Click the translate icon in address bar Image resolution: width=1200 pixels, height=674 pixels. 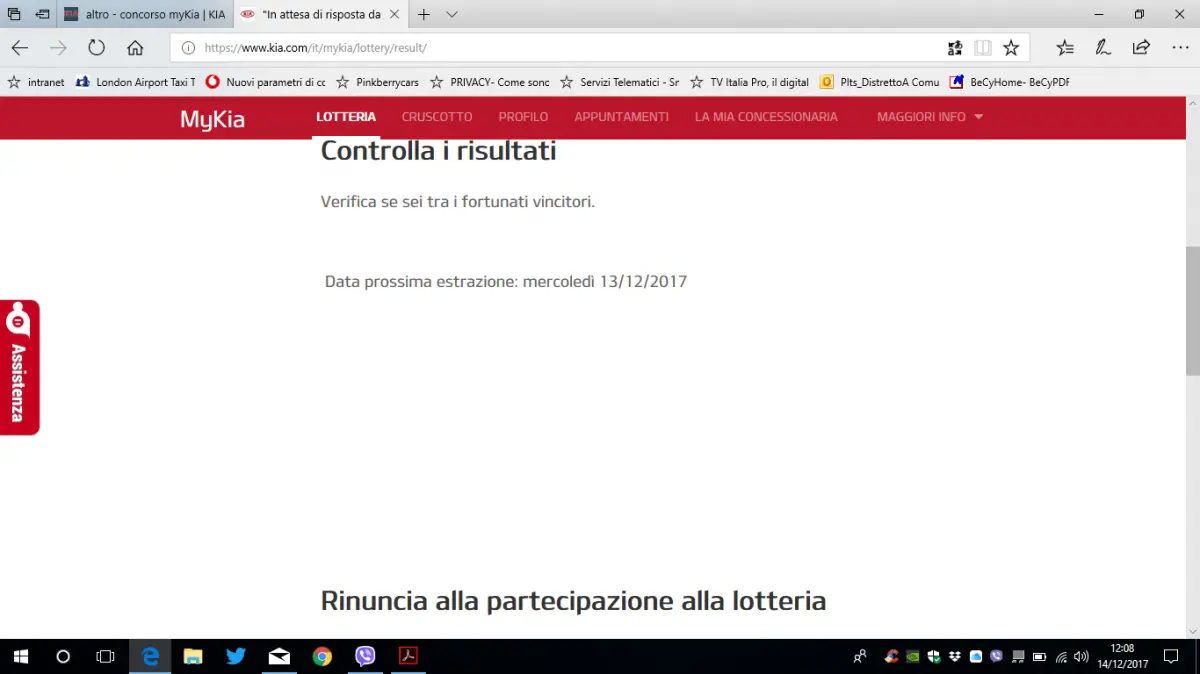[x=954, y=48]
